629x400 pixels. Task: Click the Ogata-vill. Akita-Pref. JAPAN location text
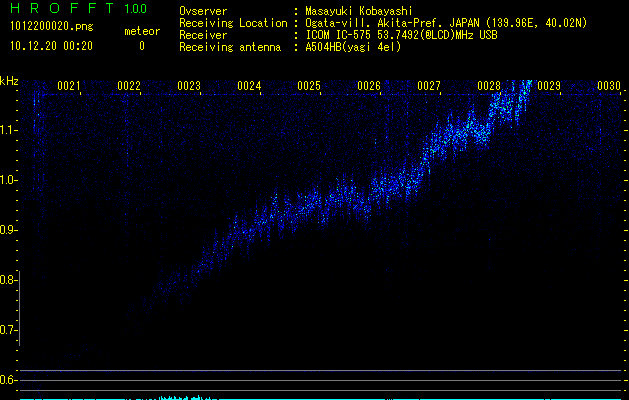(446, 23)
